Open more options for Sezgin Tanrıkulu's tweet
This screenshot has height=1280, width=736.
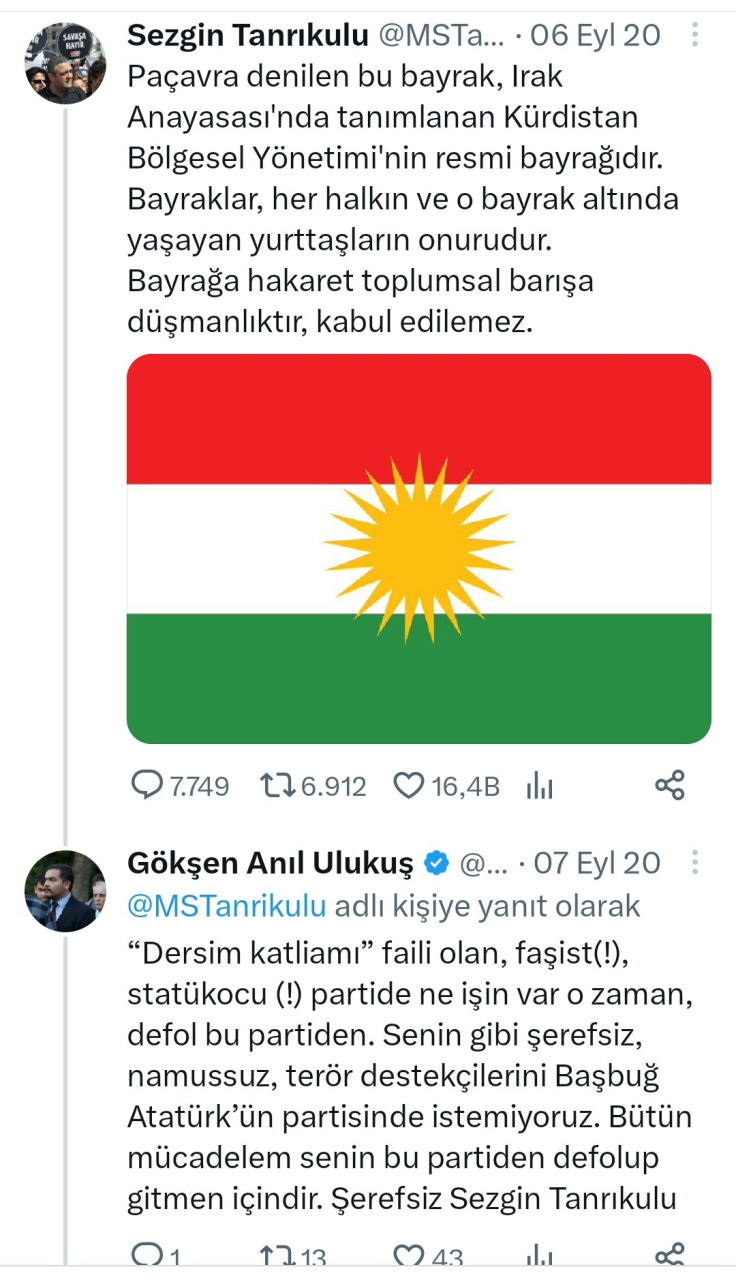(696, 36)
